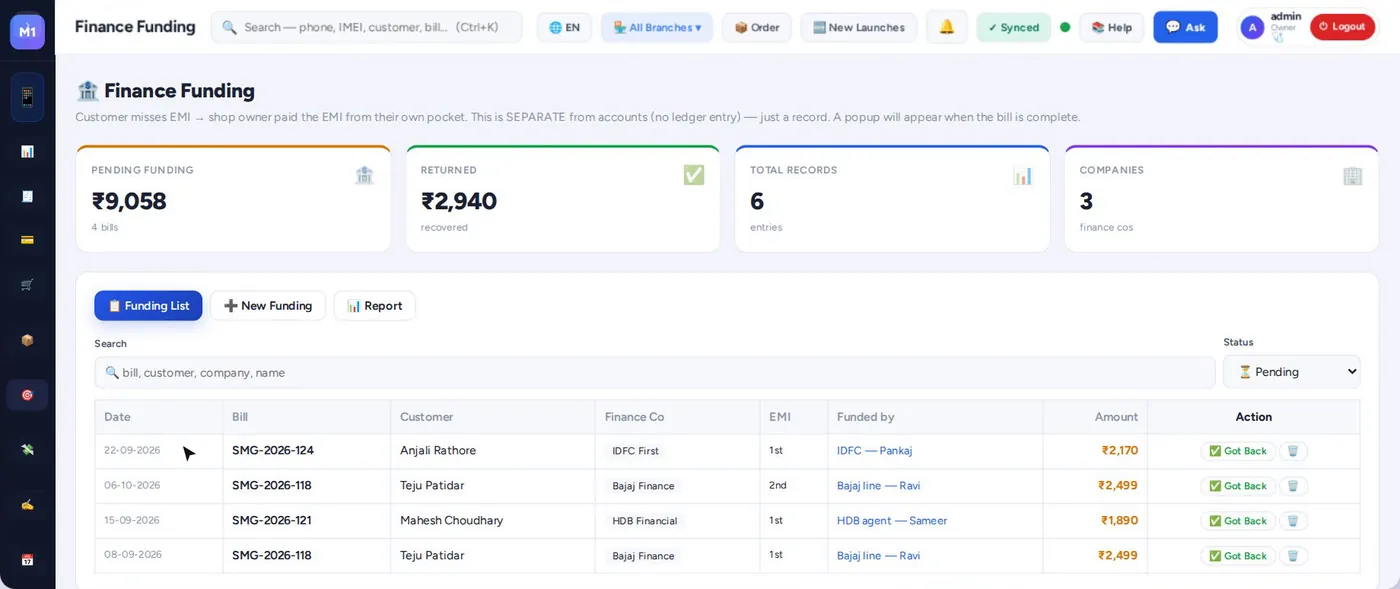
Task: Click the Synced status button
Action: coord(1013,27)
